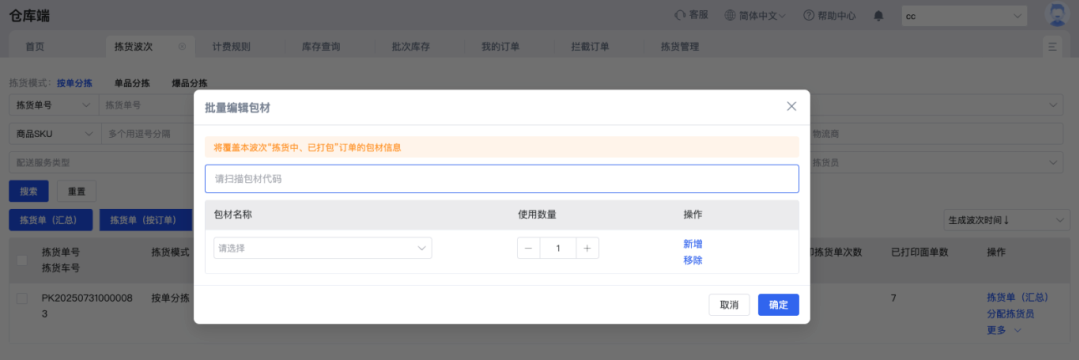Switch to the 库存查询 tab
Screen dimensions: 1079x360
point(321,47)
